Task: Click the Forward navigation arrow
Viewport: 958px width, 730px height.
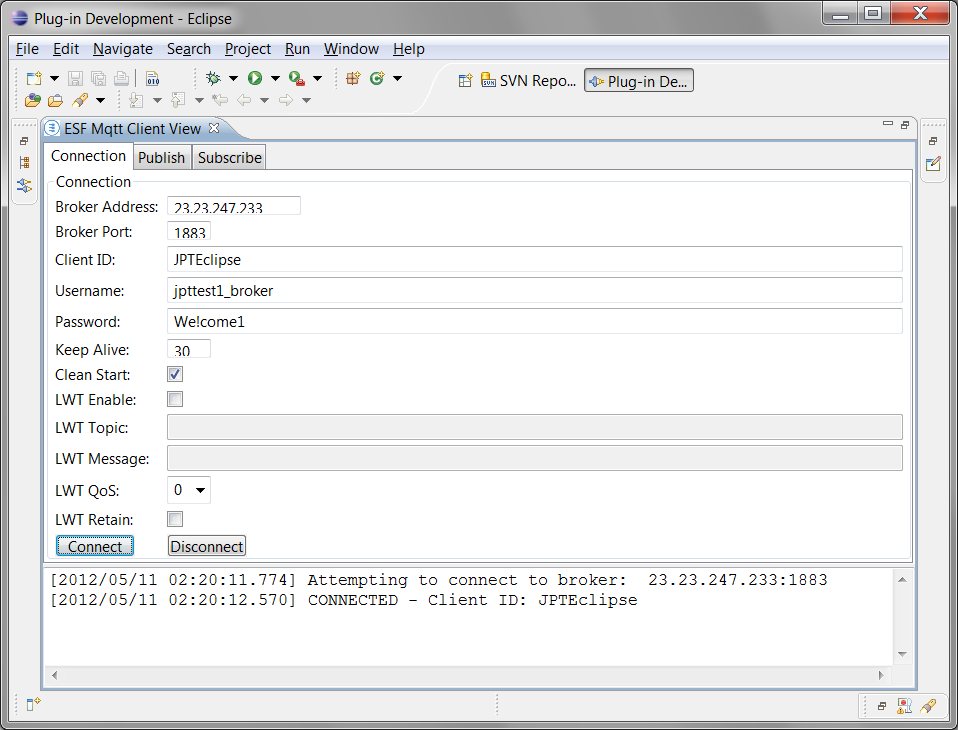Action: click(285, 100)
